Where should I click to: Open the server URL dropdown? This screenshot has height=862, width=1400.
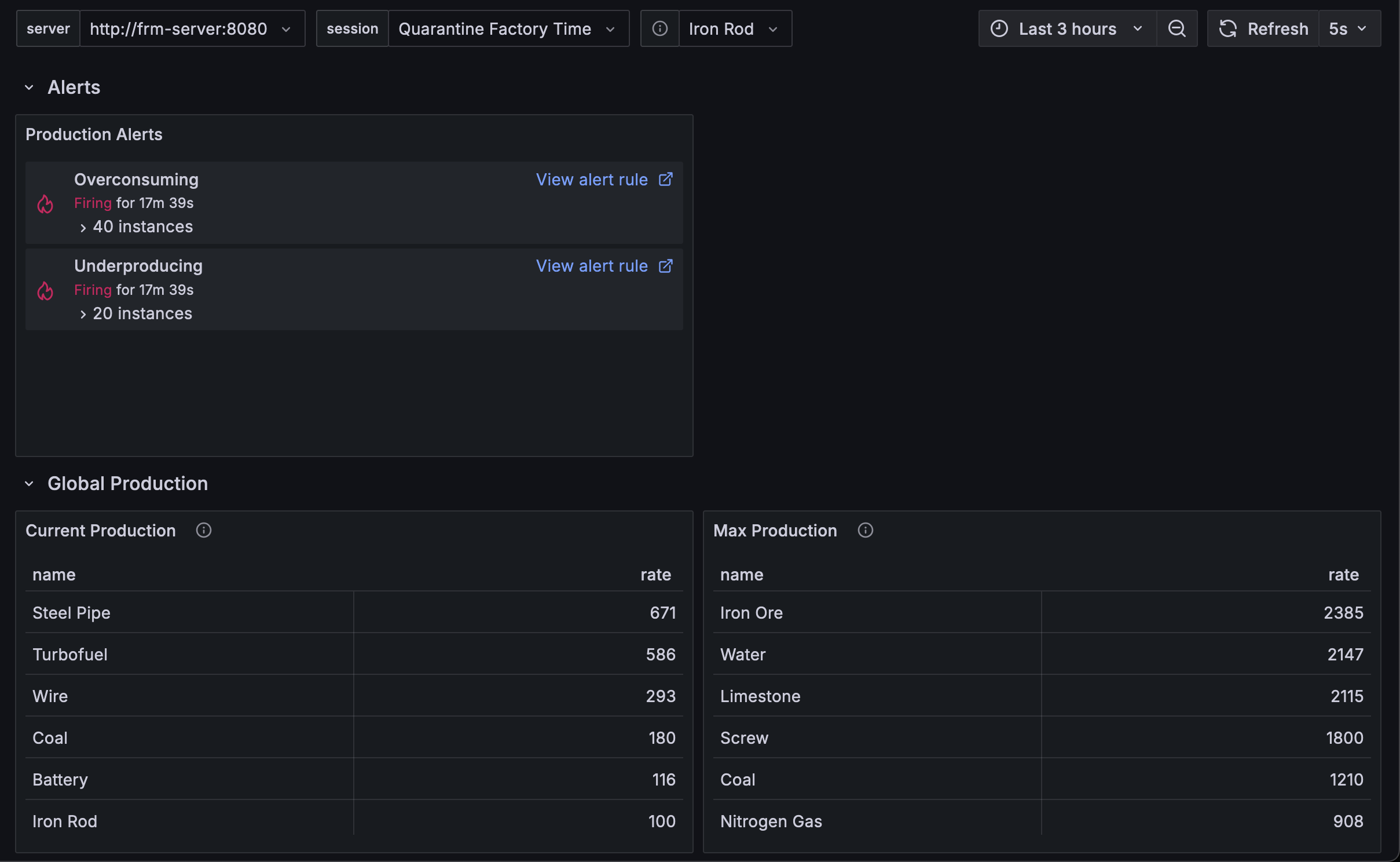[x=192, y=28]
